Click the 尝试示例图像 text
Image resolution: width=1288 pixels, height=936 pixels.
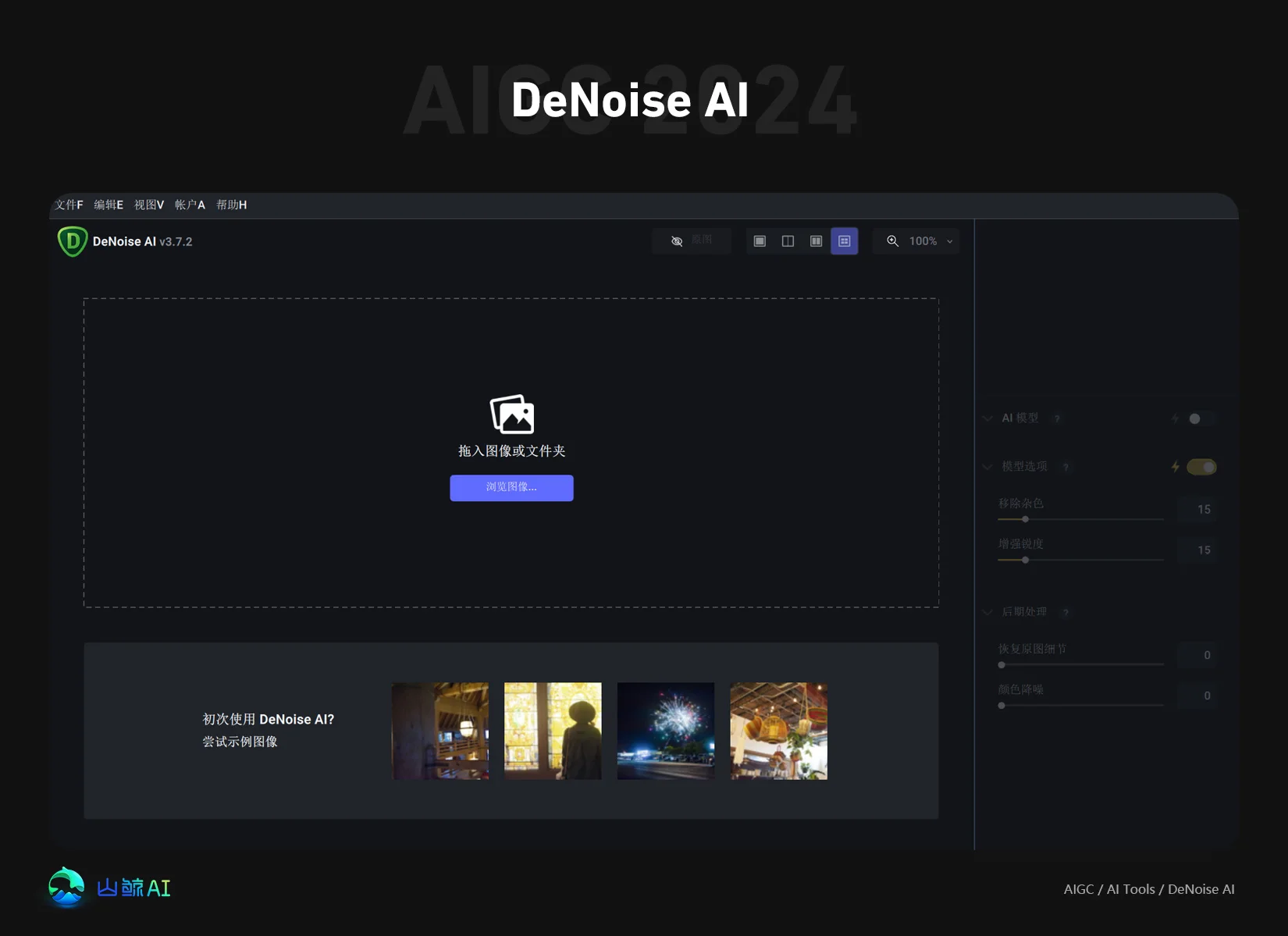point(240,742)
